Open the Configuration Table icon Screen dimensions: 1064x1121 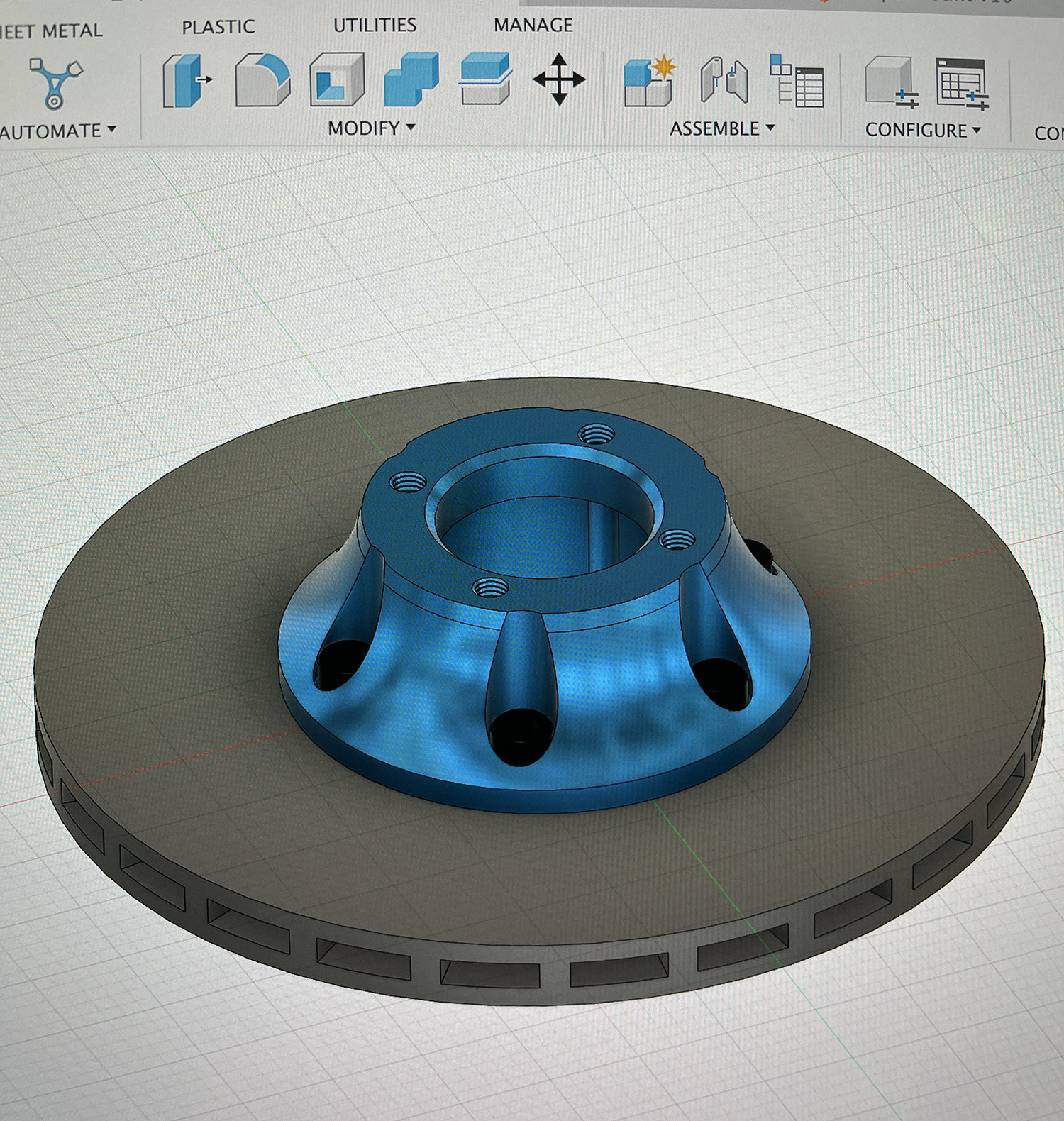(963, 84)
